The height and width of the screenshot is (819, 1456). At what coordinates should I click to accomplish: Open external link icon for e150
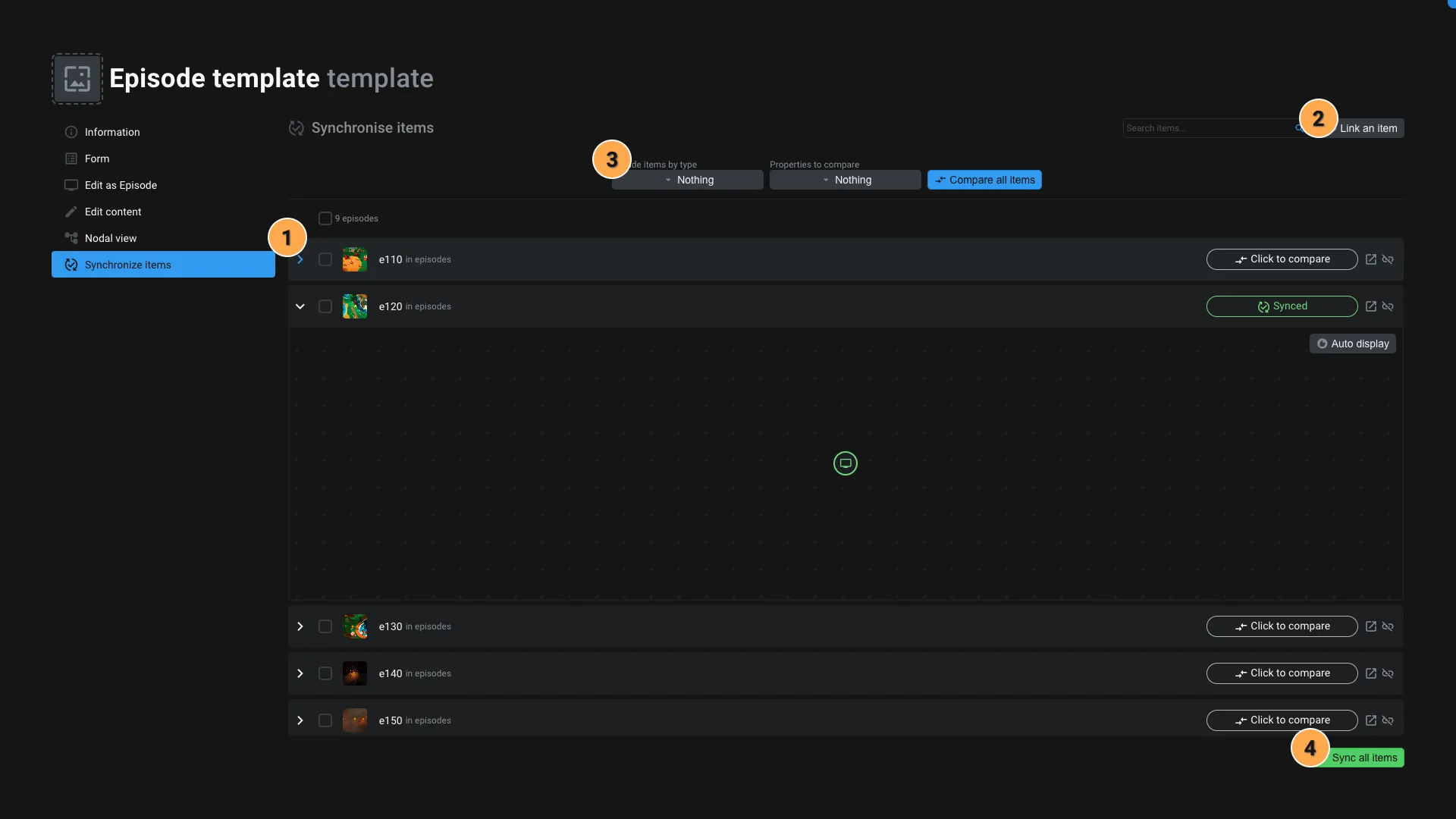tap(1371, 720)
